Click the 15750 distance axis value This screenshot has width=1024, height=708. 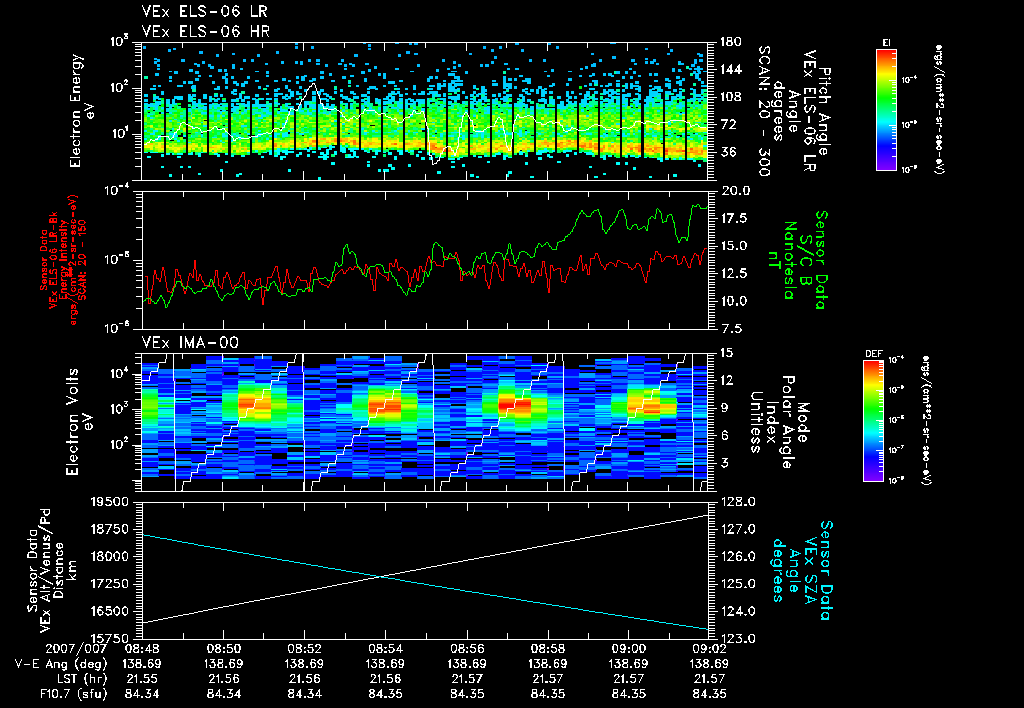[110, 638]
